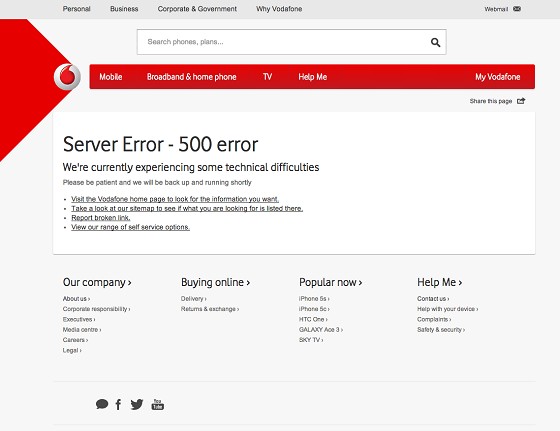Select the My Vodafone menu item
Screen dimensions: 560x431
click(x=498, y=77)
